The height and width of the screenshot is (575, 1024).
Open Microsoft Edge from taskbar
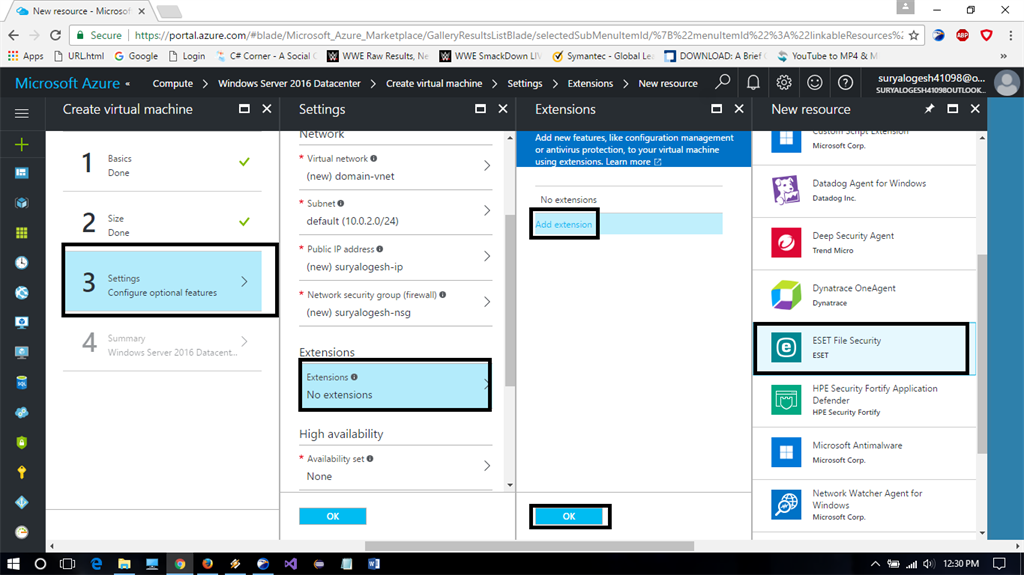(96, 564)
